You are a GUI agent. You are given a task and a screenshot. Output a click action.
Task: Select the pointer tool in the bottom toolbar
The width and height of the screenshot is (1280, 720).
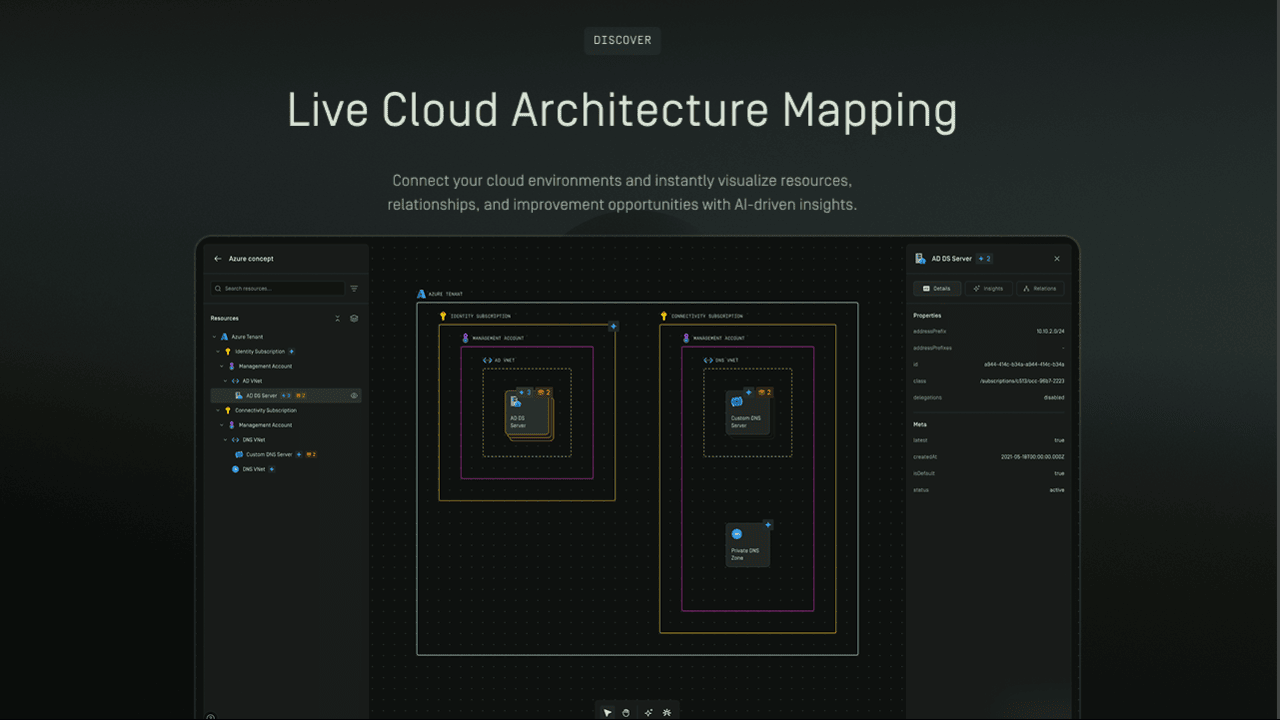coord(607,712)
